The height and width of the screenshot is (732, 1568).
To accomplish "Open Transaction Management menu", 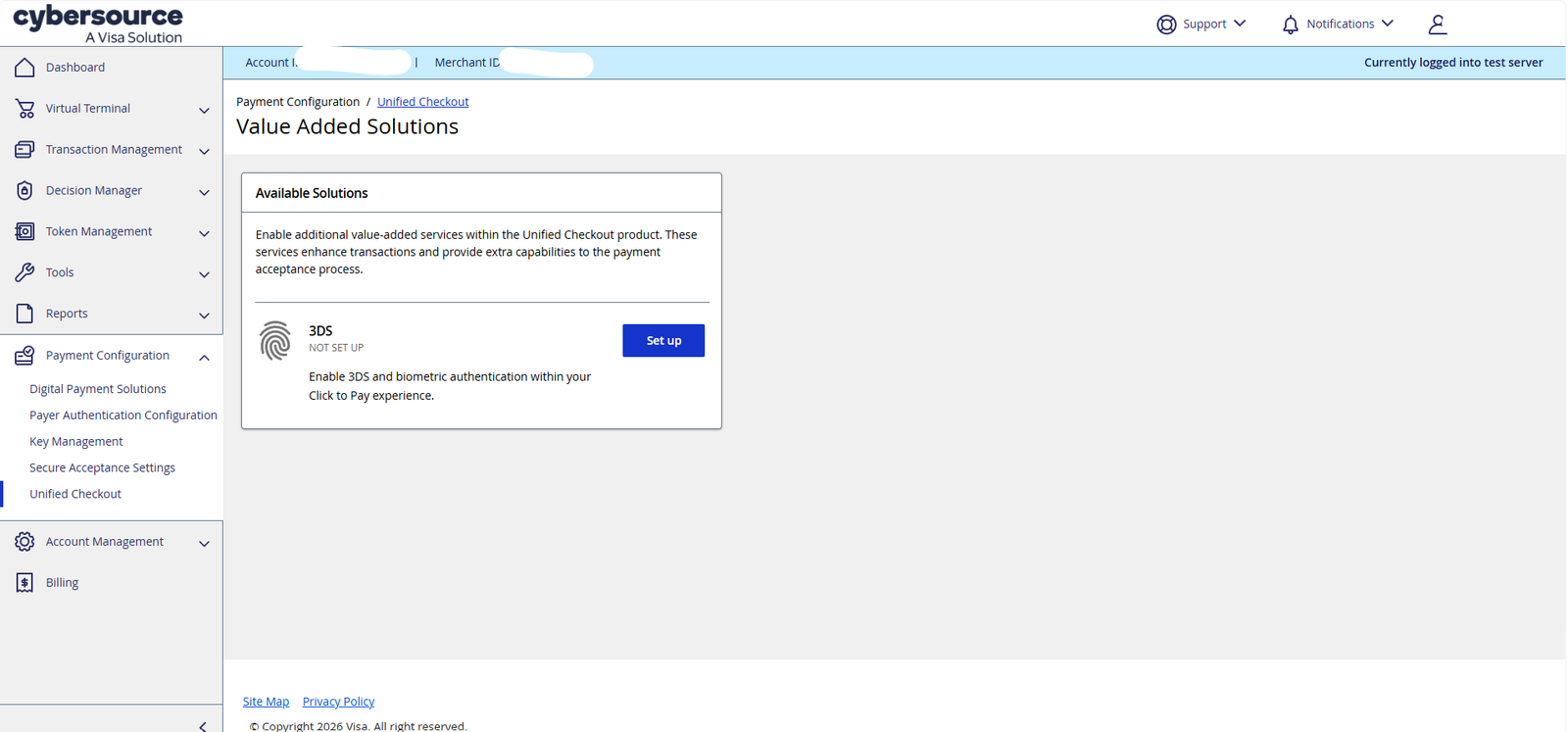I will coord(114,150).
